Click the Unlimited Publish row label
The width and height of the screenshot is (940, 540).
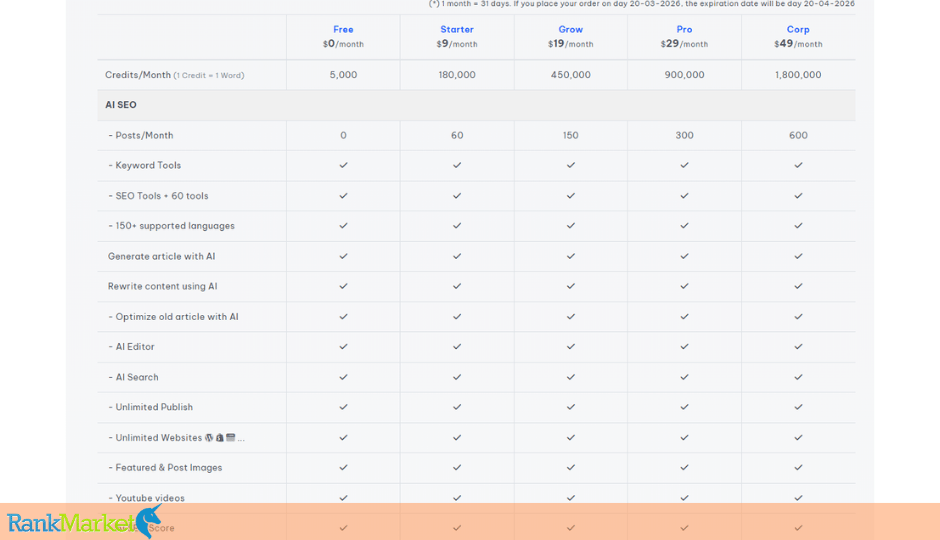[150, 407]
